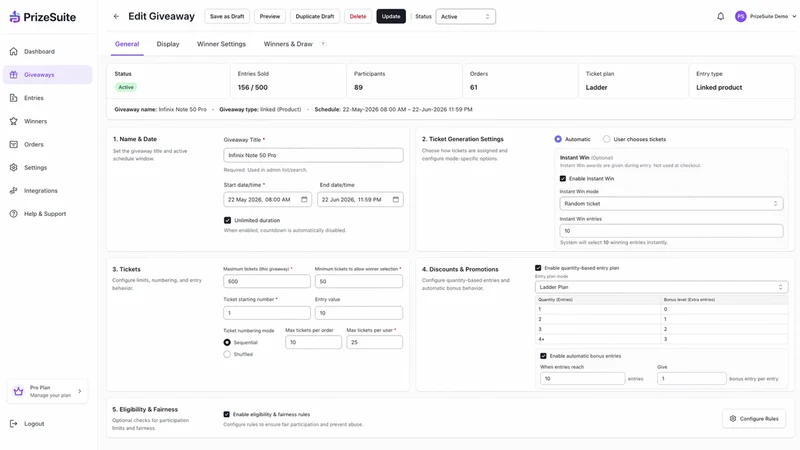Click the 4+ quantity ladder row

click(661, 339)
